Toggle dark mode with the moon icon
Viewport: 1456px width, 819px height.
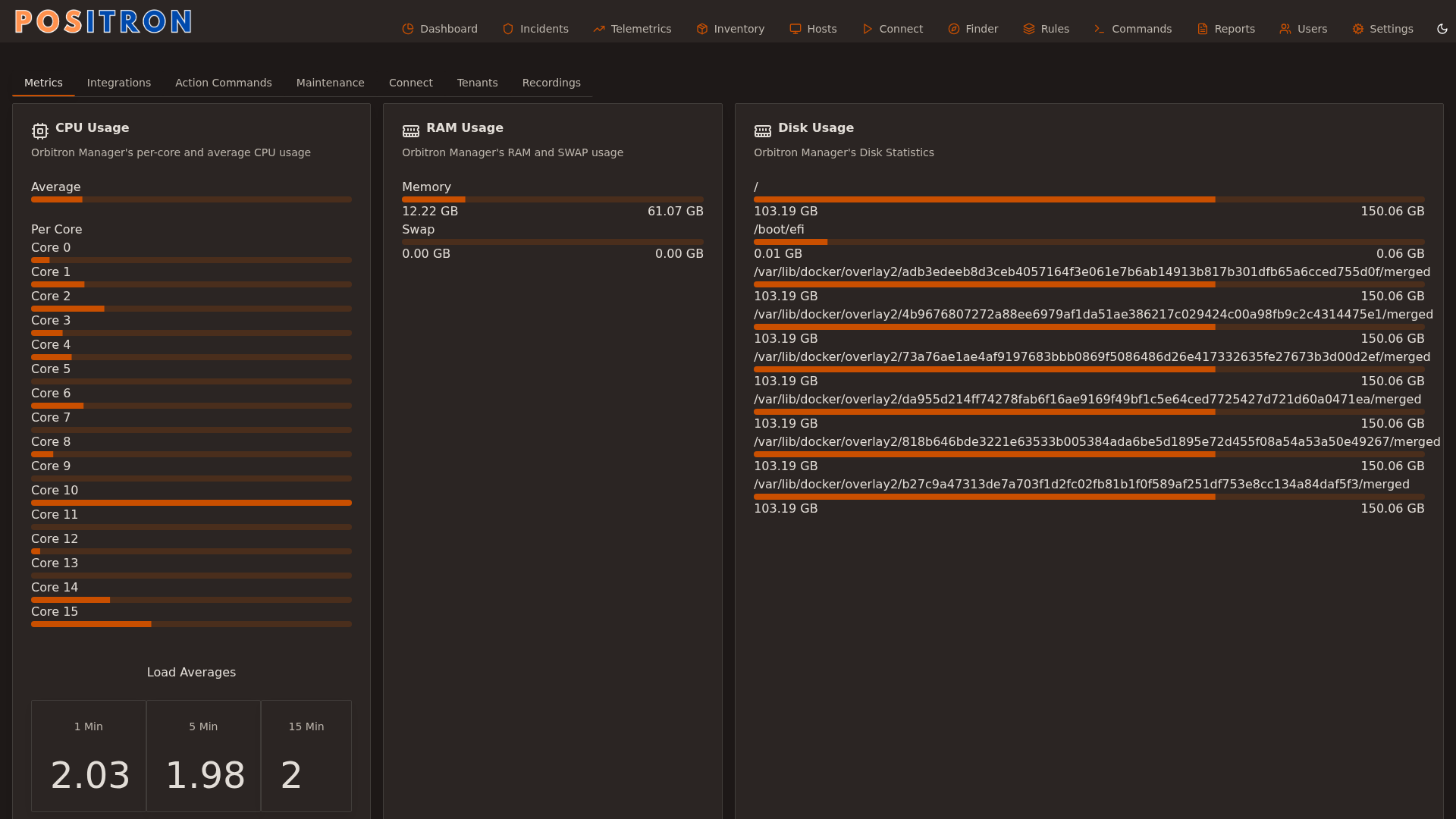tap(1442, 29)
